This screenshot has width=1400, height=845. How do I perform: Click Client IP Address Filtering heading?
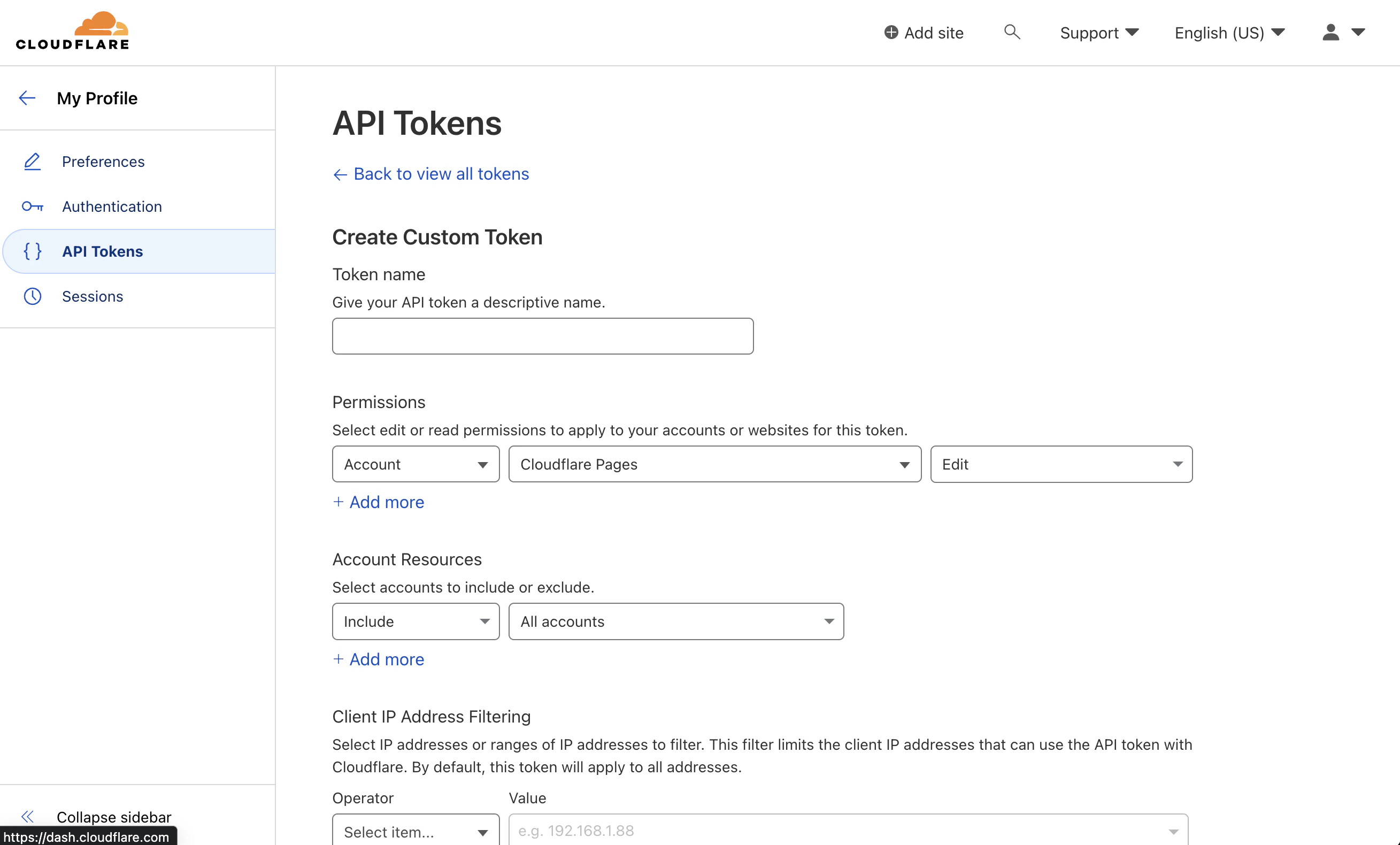tap(431, 717)
